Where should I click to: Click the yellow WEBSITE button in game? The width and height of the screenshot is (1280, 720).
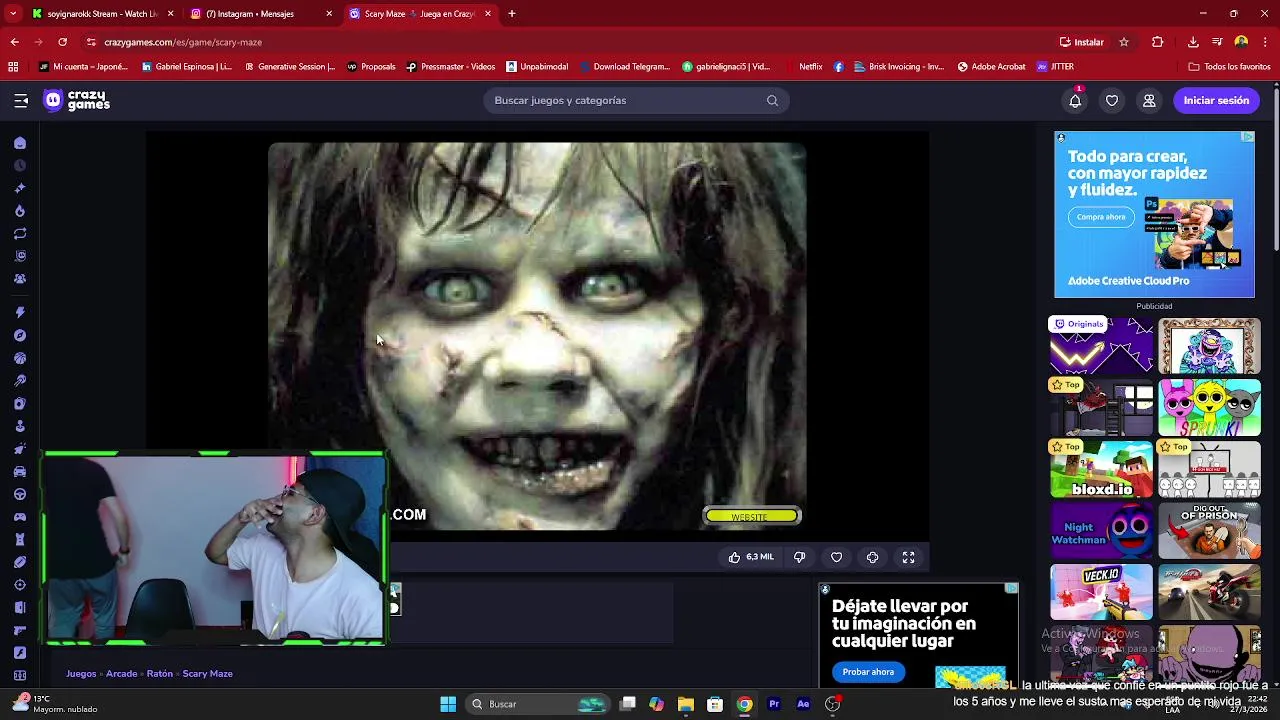752,516
